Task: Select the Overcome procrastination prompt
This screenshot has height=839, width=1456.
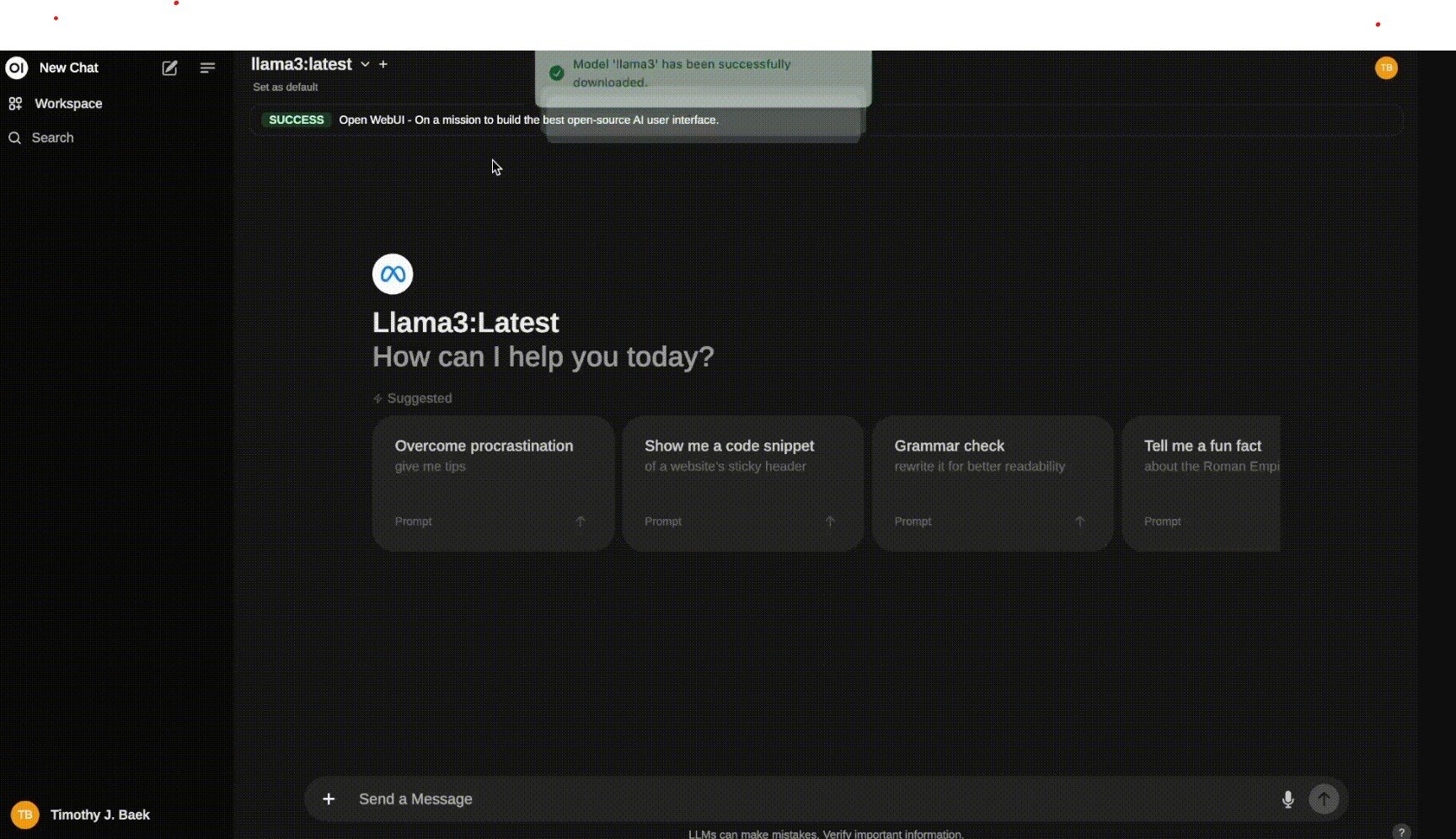Action: pos(493,484)
